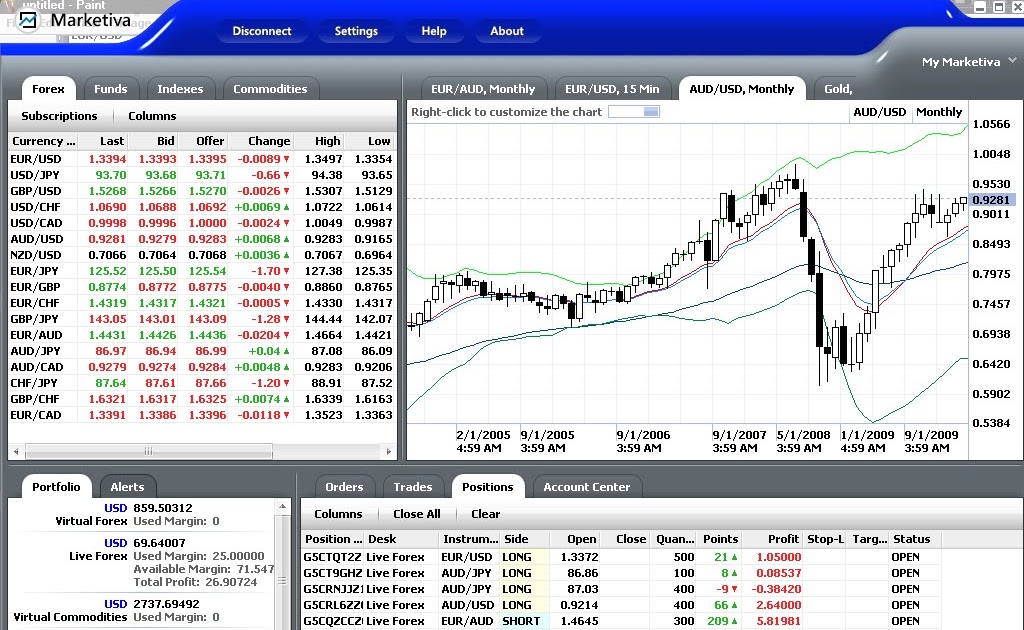Open the My Marketiva dropdown arrow

click(1012, 61)
